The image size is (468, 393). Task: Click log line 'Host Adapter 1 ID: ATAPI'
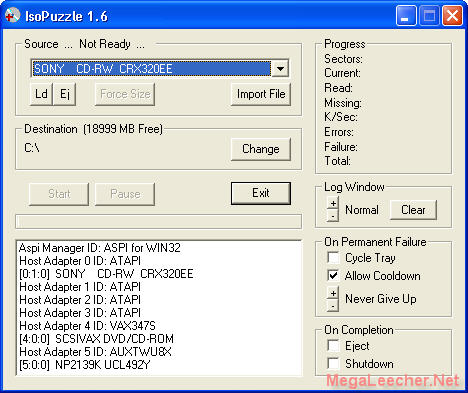click(x=80, y=287)
